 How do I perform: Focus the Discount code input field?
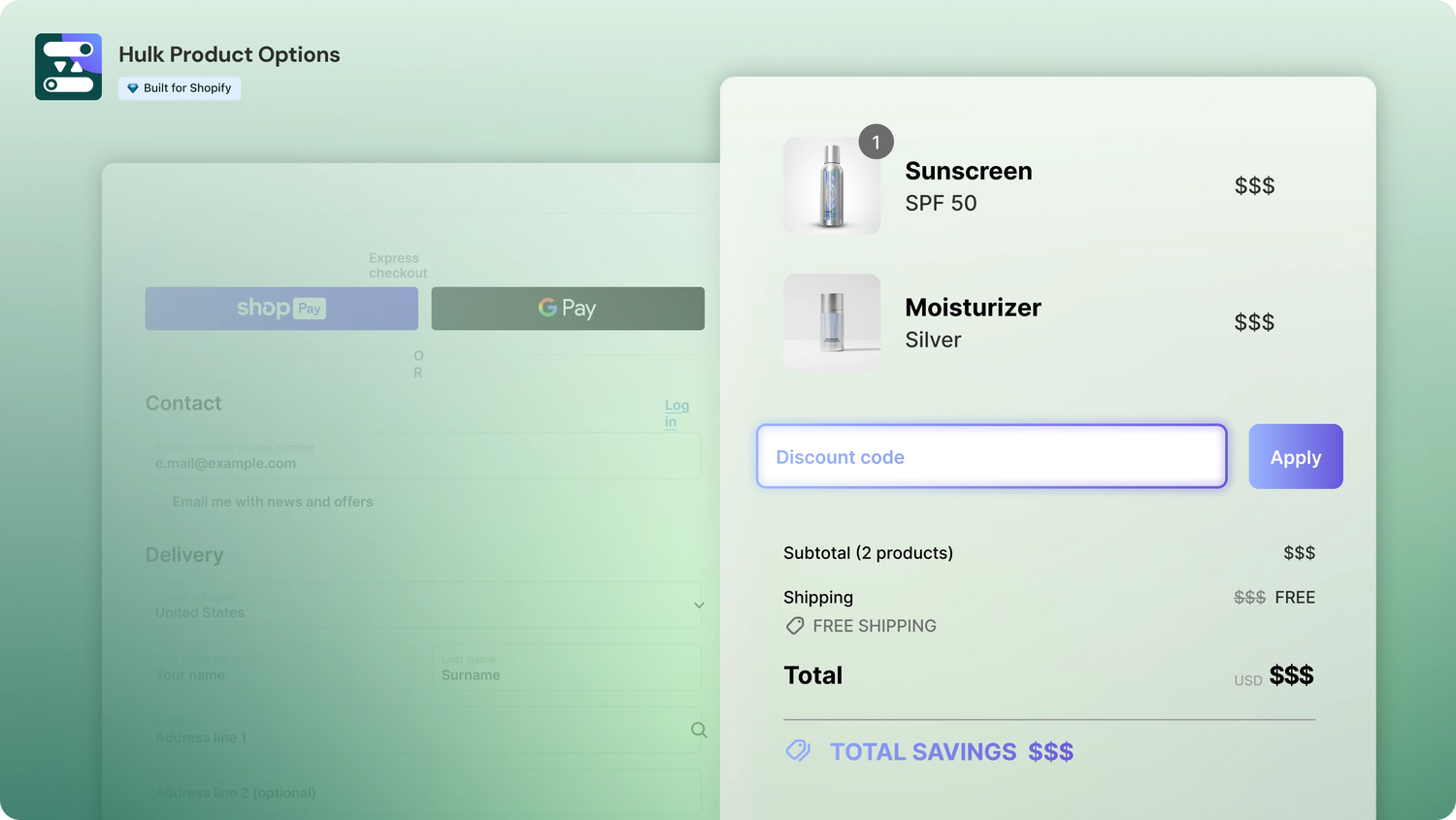pos(991,456)
